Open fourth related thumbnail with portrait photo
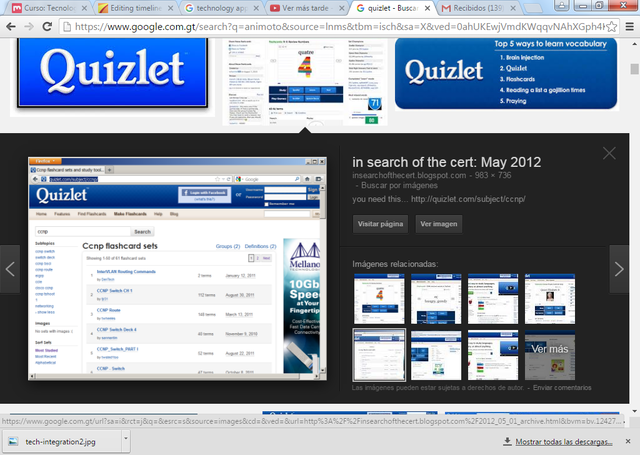The width and height of the screenshot is (640, 455). [x=550, y=299]
